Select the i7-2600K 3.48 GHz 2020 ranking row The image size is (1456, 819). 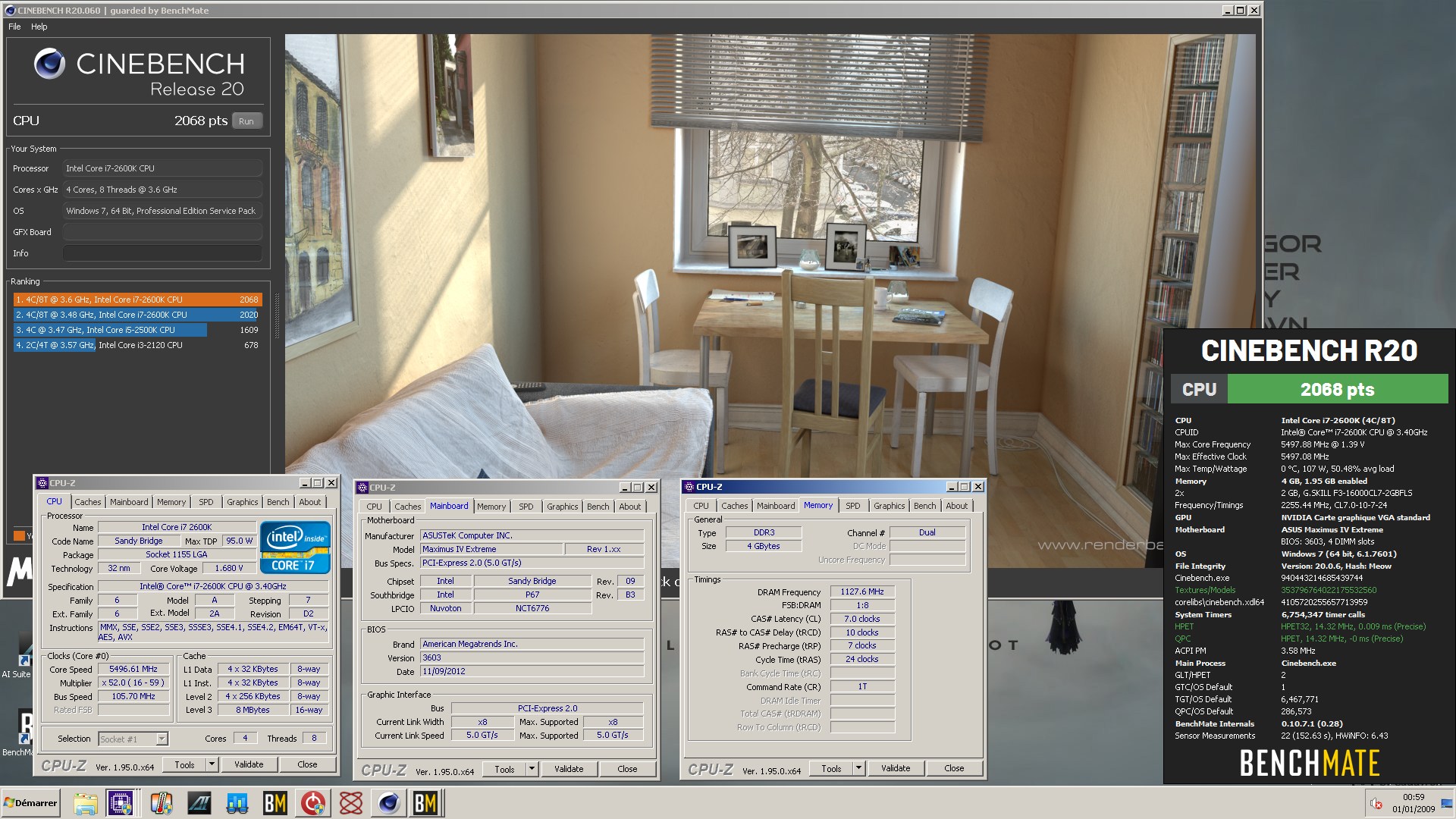(138, 315)
